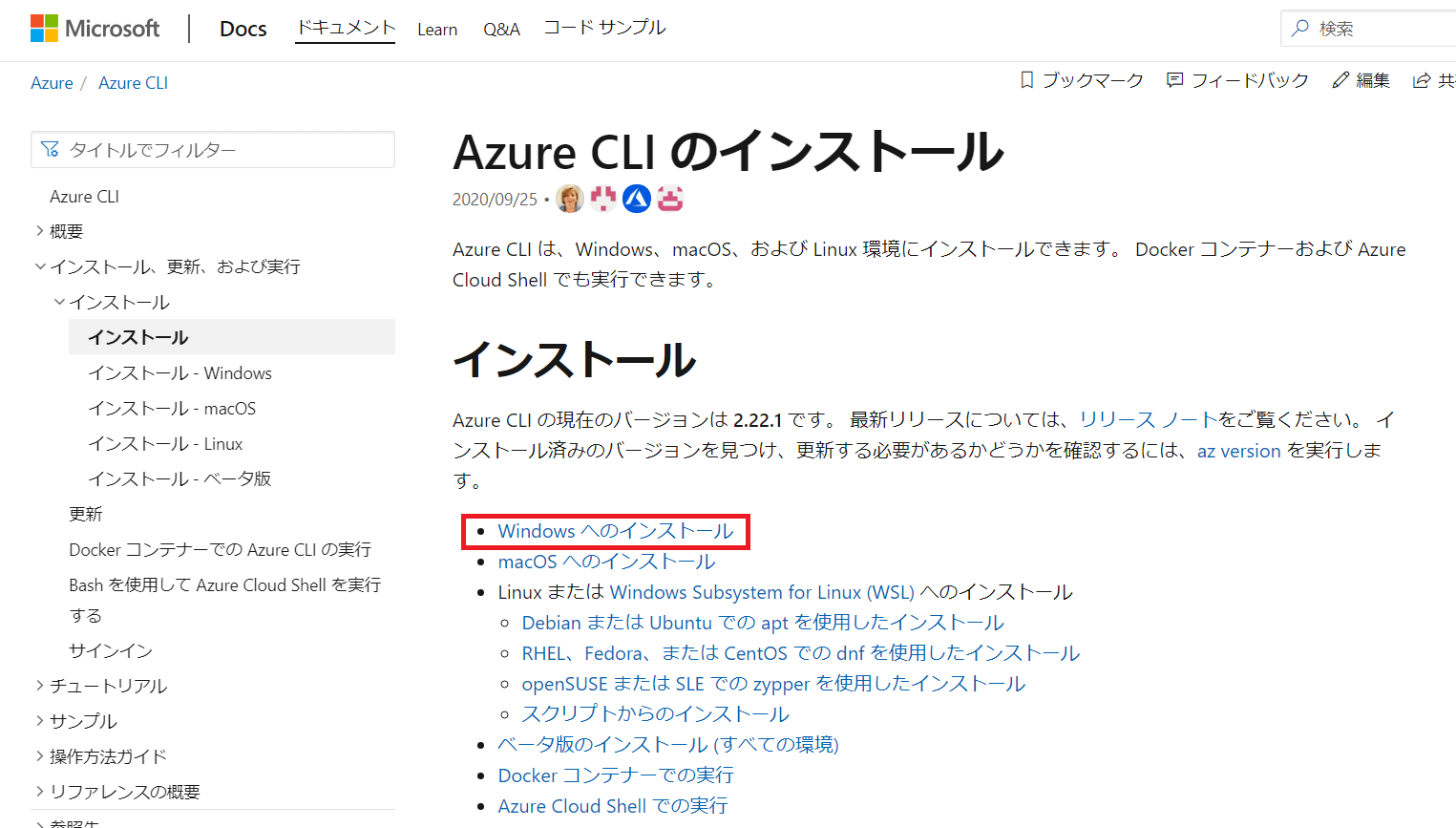Open the Docs home link
Screen dimensions: 1456x828
pos(243,29)
